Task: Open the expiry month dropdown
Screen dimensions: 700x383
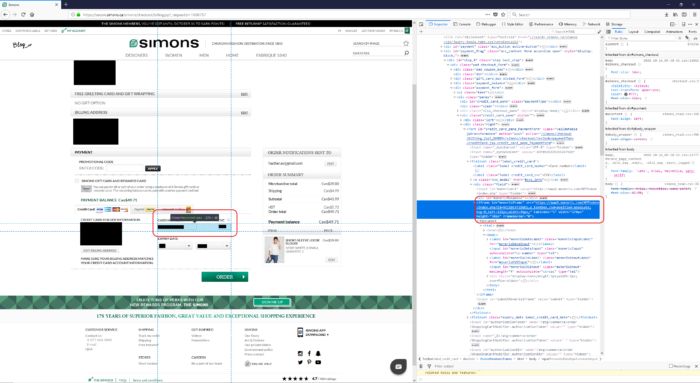Action: (175, 246)
